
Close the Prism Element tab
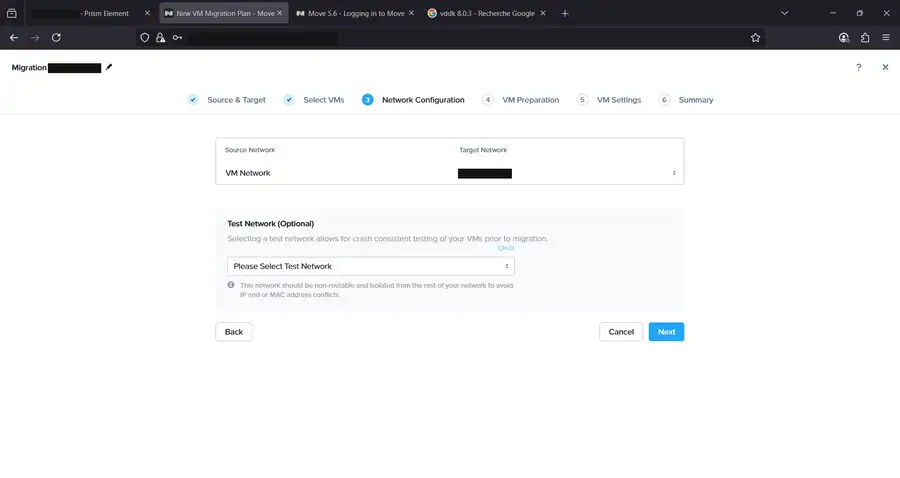(147, 13)
